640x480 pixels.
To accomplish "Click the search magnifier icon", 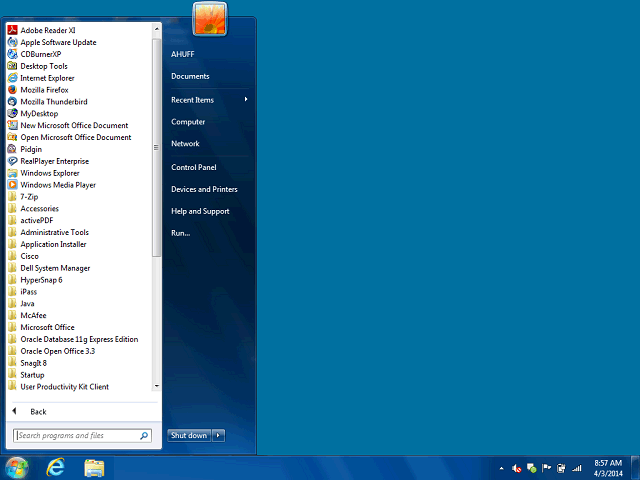I will (144, 436).
